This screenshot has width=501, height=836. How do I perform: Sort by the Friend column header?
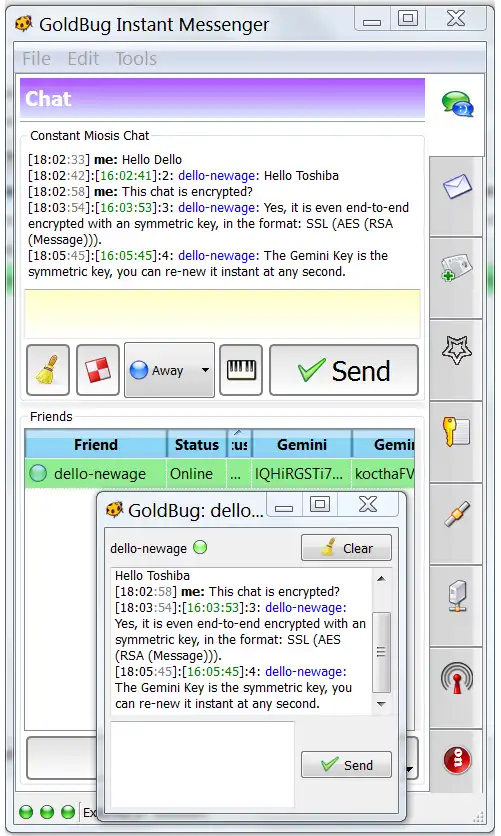coord(96,444)
